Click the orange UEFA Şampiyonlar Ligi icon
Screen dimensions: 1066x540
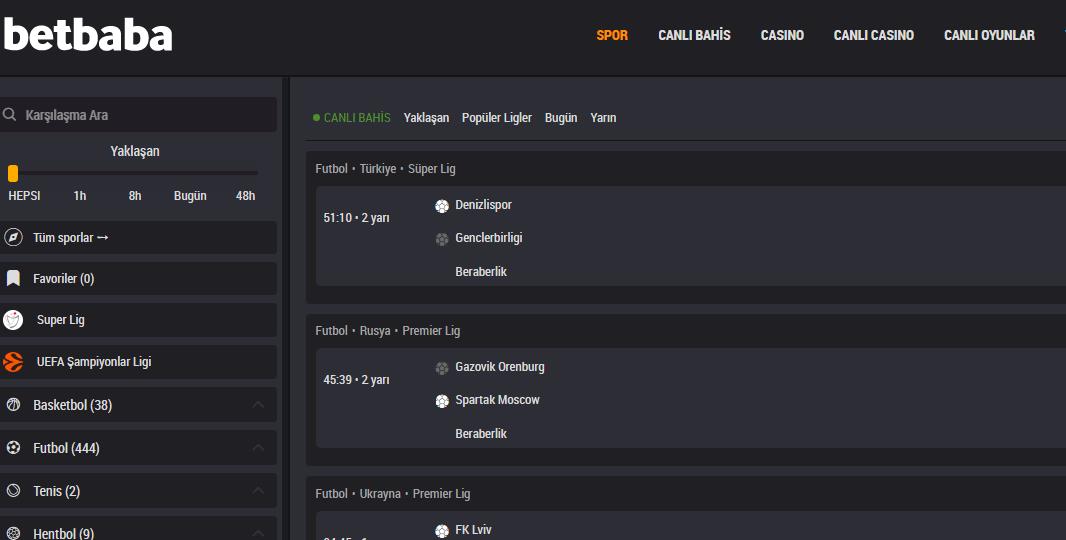click(13, 362)
